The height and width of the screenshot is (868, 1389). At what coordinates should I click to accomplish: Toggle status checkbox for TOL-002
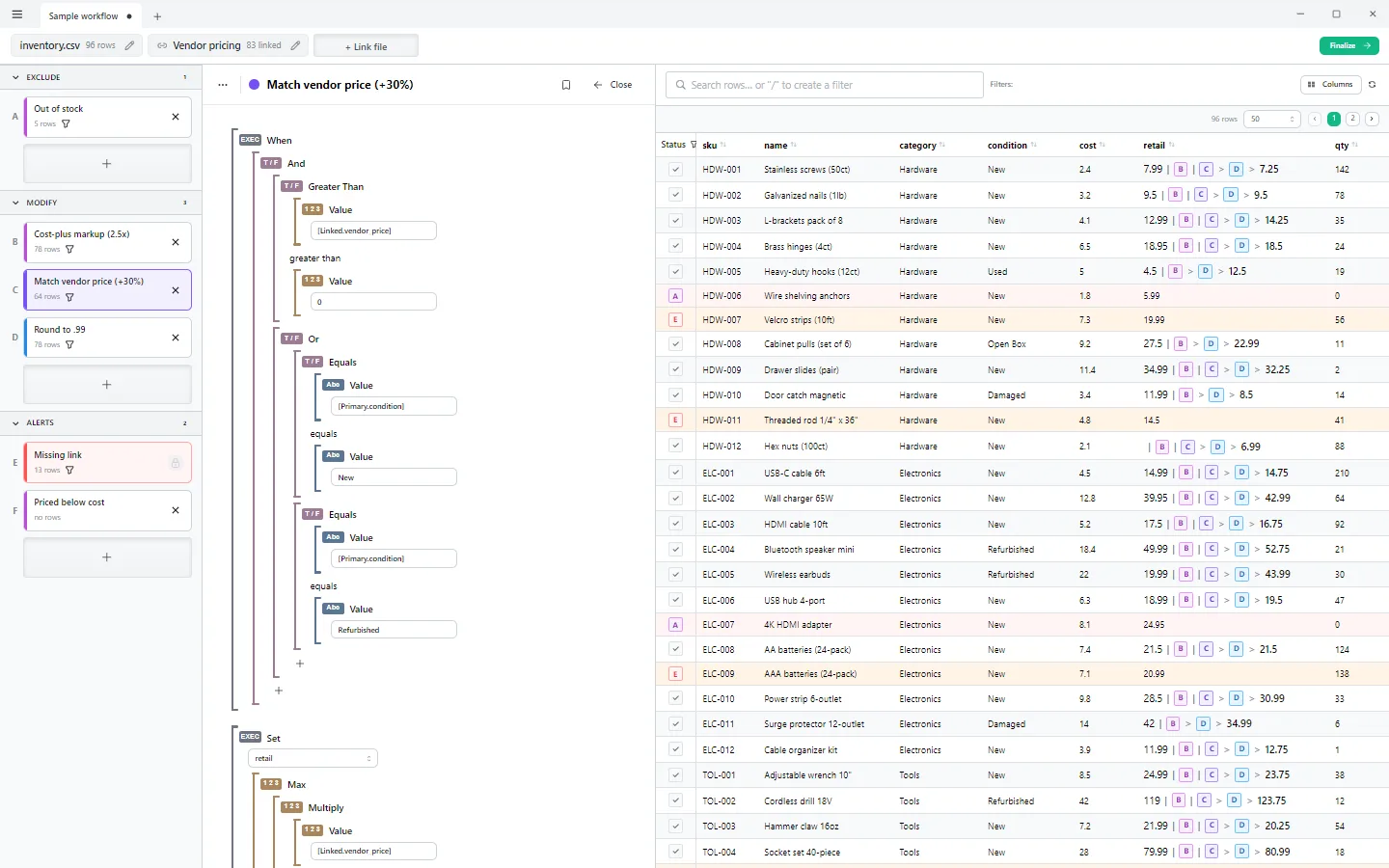[675, 800]
